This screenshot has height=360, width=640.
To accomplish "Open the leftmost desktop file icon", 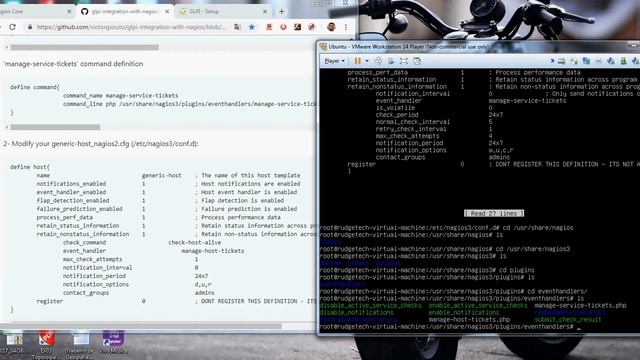I will pos(13,342).
